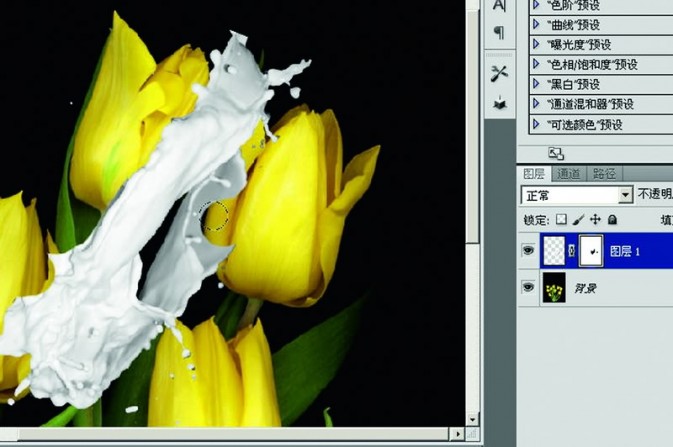
Task: Expand the "色相/饱和度"预设 triangle
Action: [x=536, y=64]
